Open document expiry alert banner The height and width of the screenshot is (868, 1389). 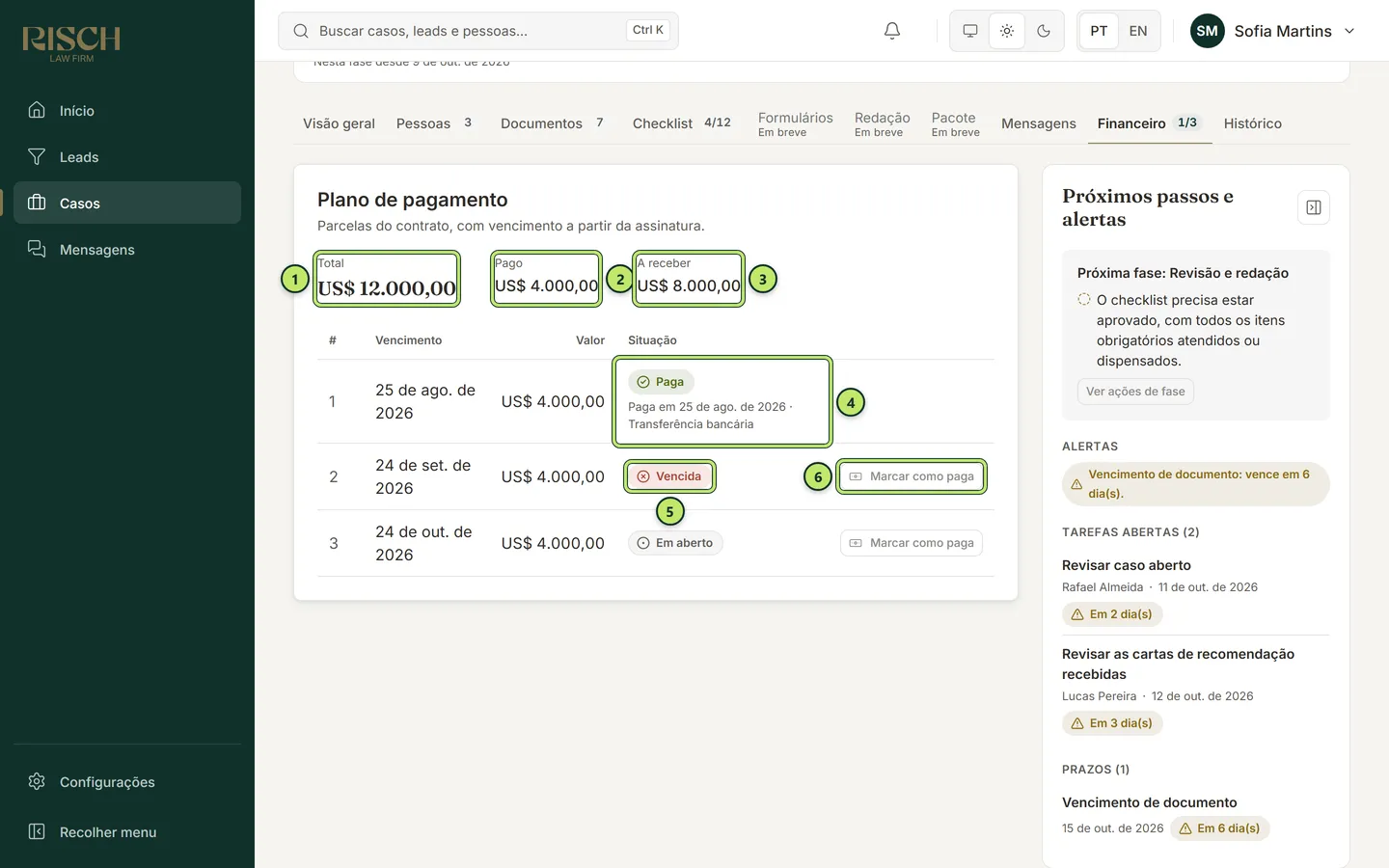pyautogui.click(x=1195, y=484)
